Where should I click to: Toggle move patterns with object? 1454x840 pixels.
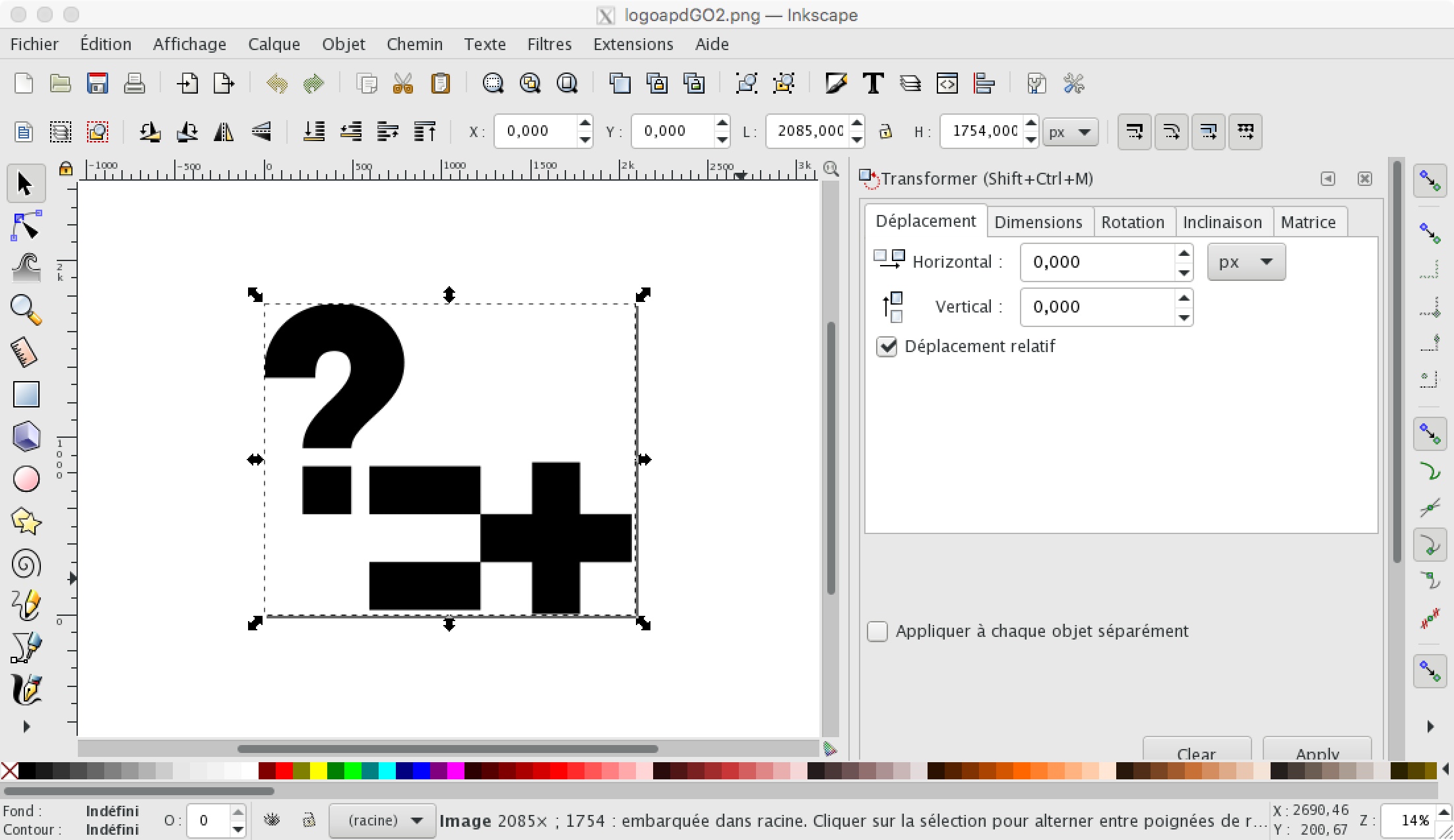[1246, 131]
